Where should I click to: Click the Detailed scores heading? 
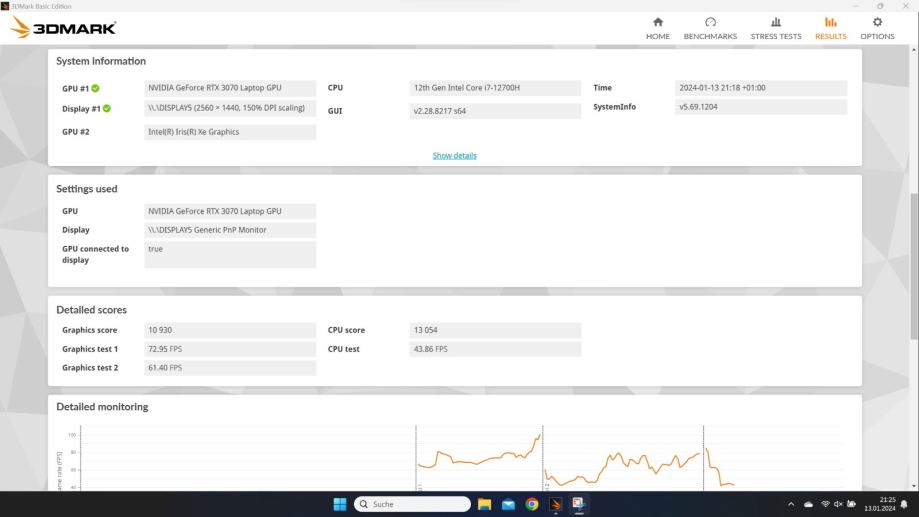click(91, 309)
